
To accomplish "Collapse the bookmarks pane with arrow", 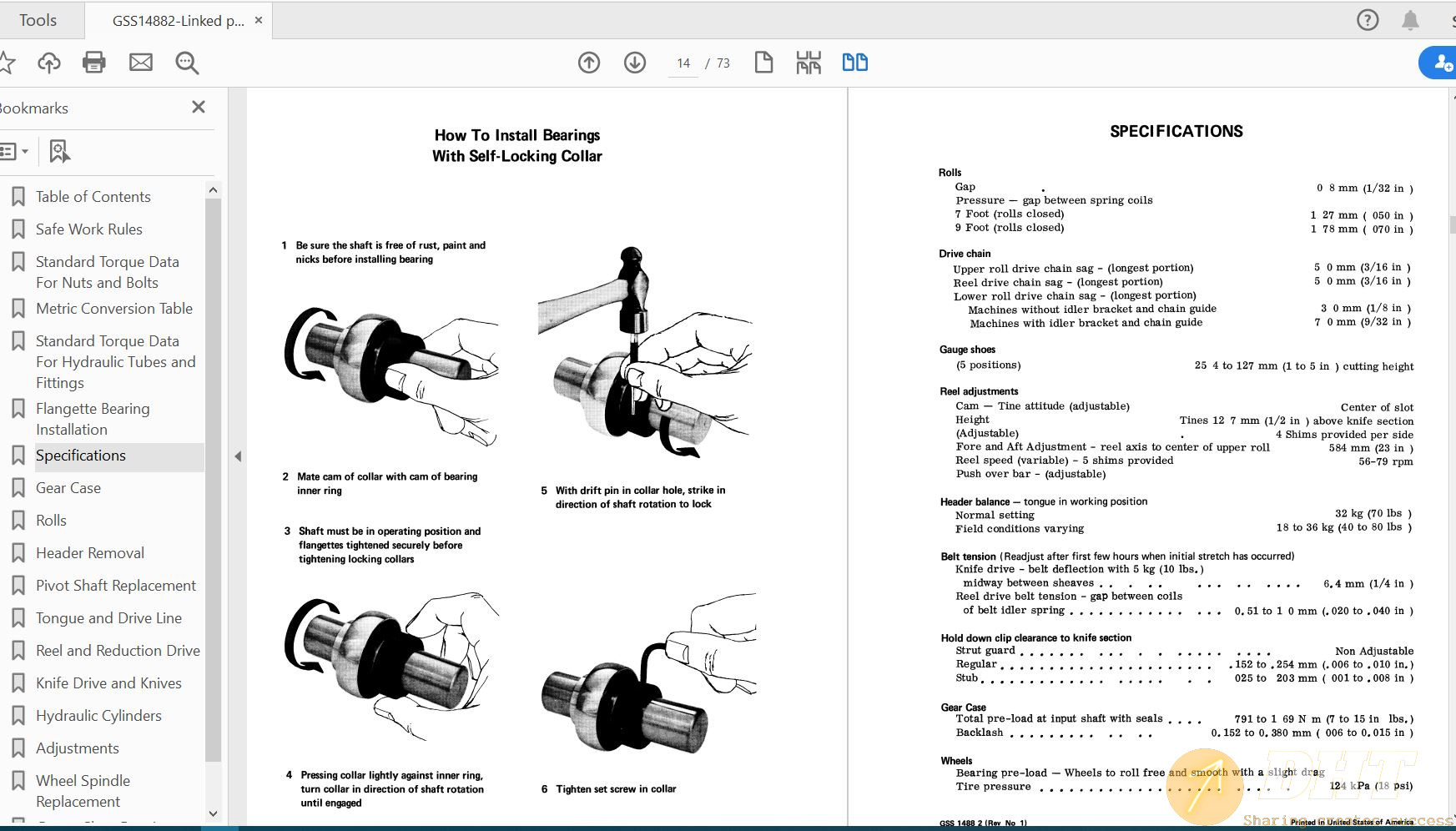I will pyautogui.click(x=238, y=456).
